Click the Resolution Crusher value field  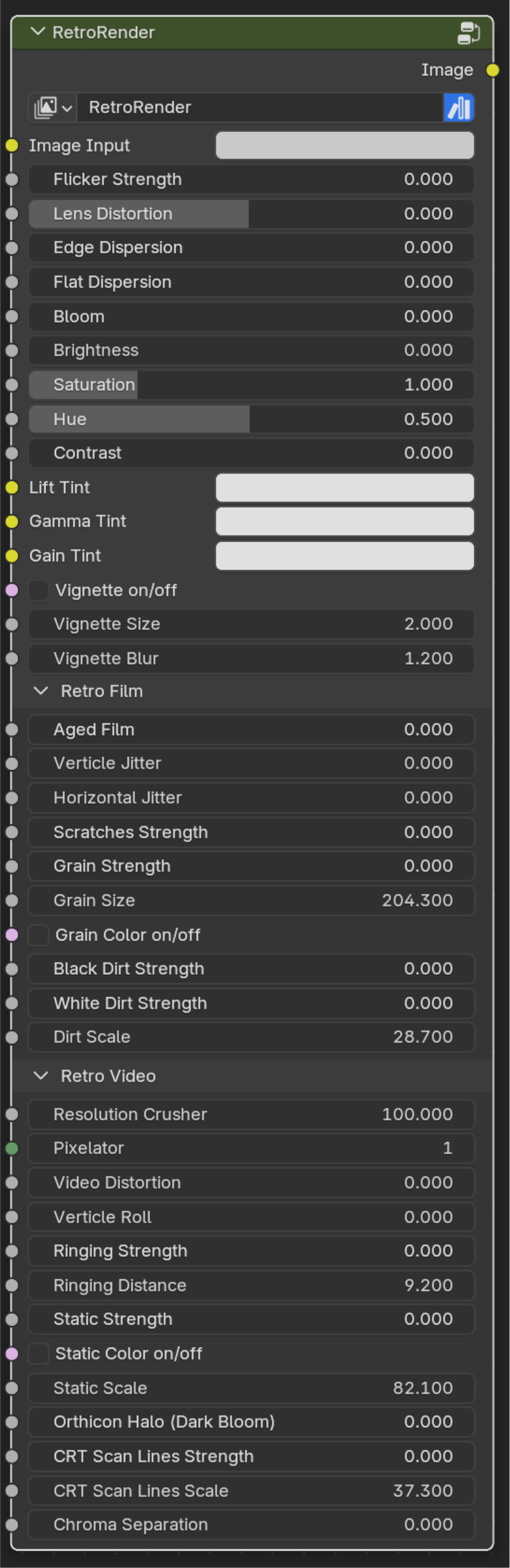252,1114
